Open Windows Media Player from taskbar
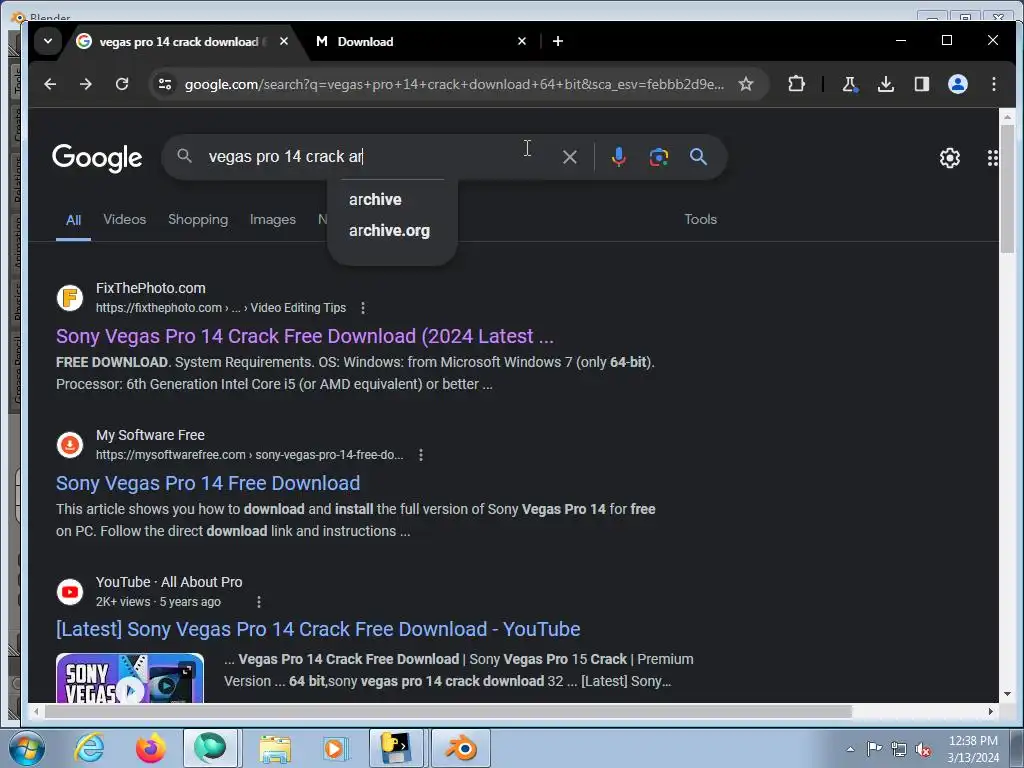Screen dimensions: 1024x768 coord(336,748)
